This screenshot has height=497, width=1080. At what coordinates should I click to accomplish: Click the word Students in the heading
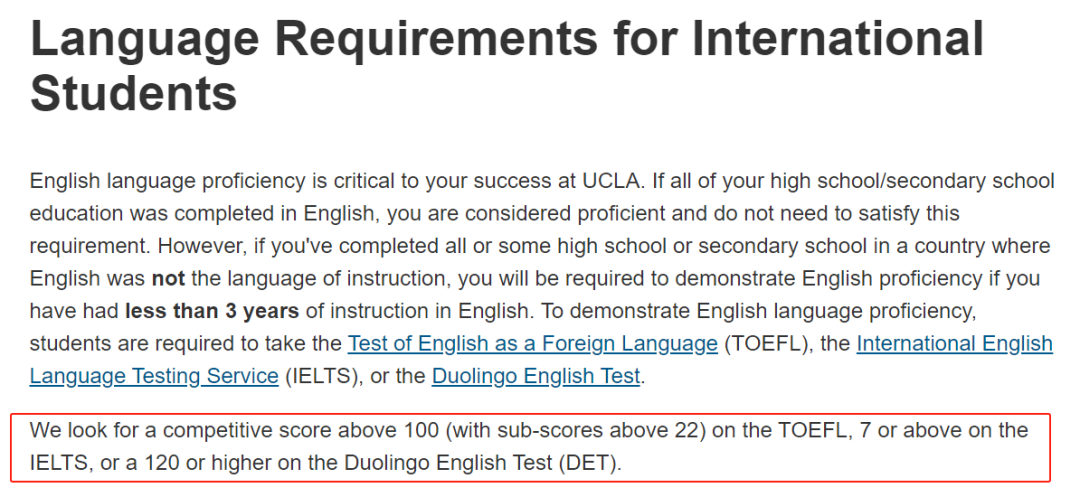coord(134,92)
